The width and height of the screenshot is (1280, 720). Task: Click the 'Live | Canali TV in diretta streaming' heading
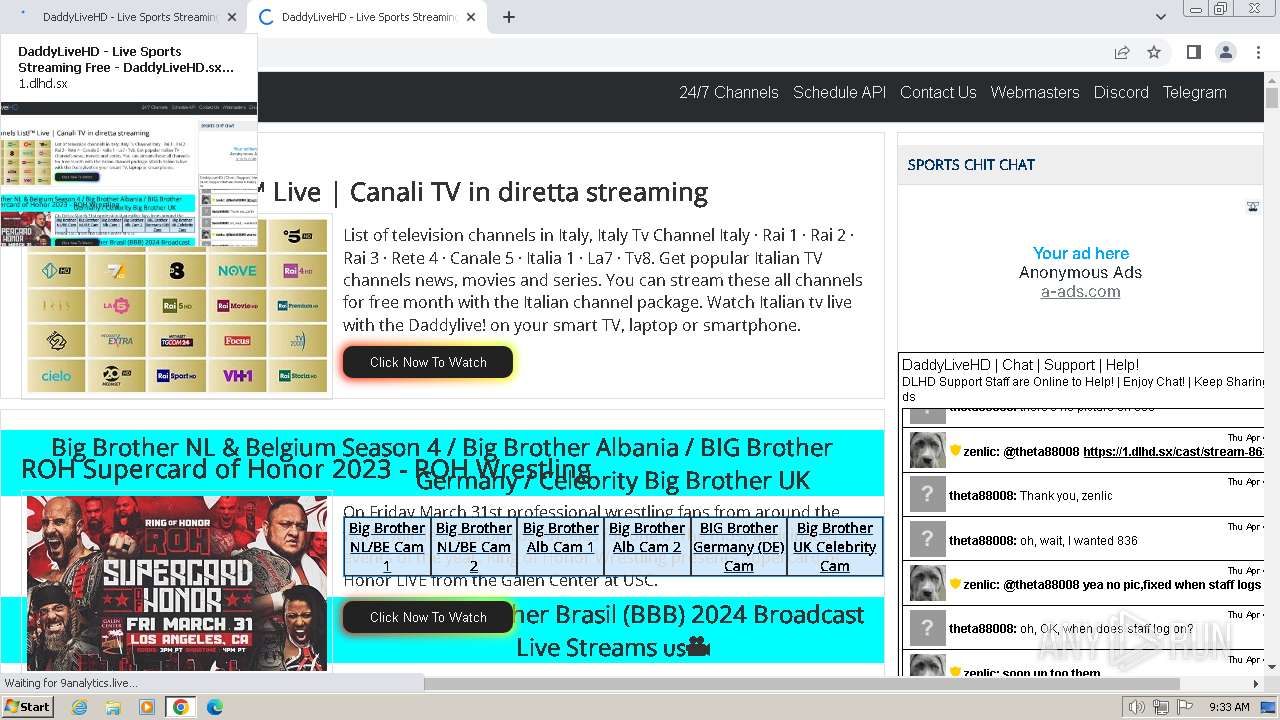tap(490, 192)
